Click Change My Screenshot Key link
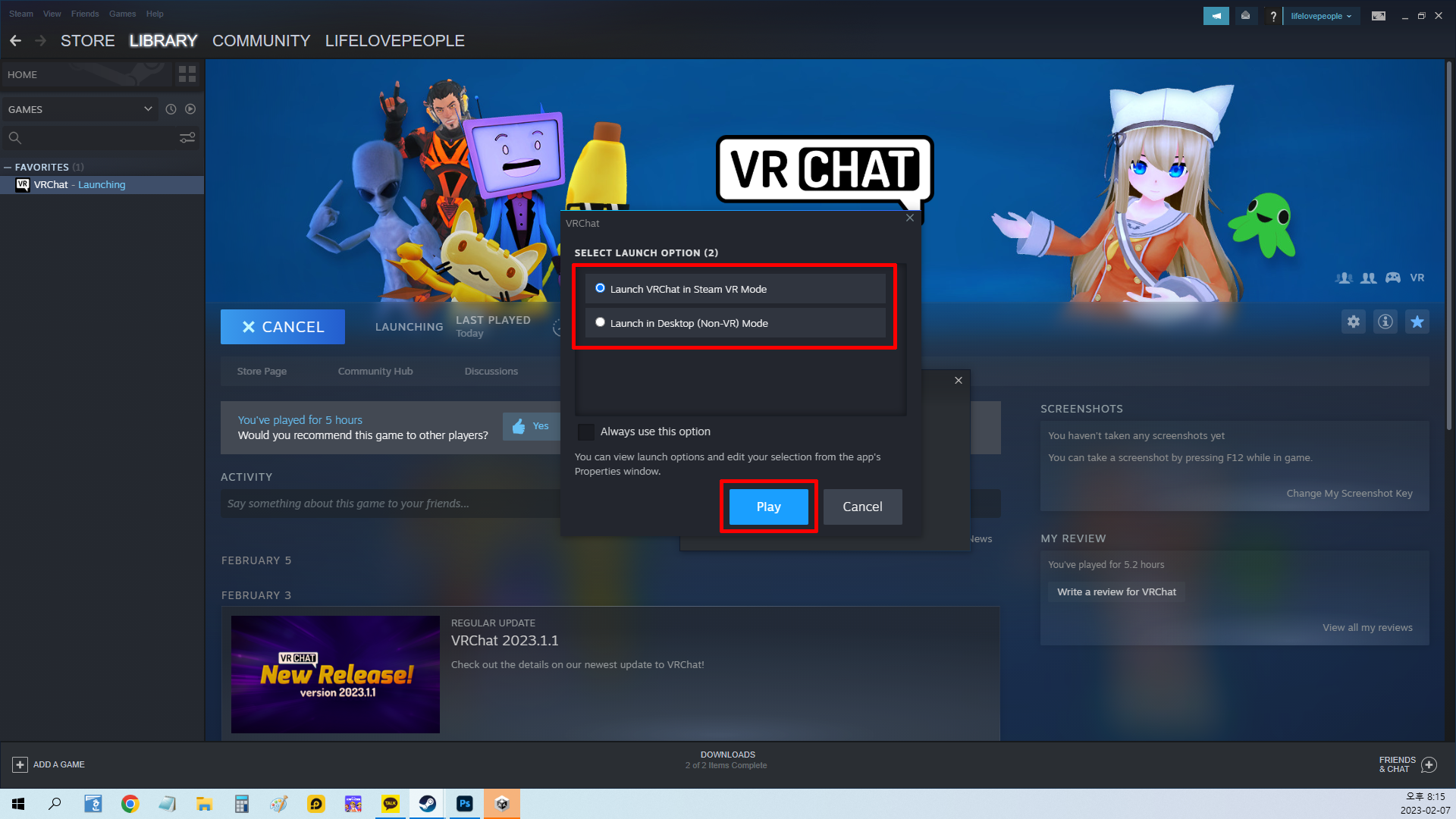The image size is (1456, 819). click(x=1349, y=493)
